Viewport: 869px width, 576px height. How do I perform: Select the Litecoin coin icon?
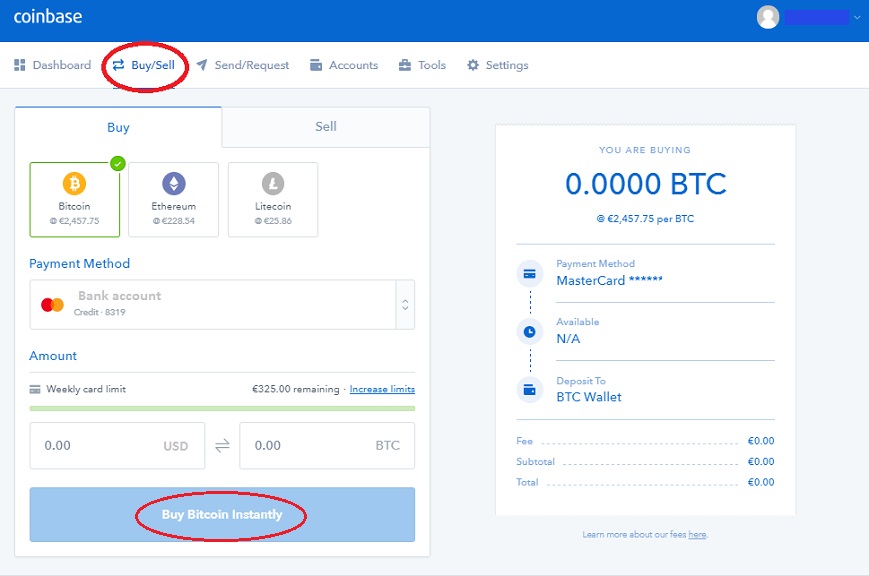273,183
